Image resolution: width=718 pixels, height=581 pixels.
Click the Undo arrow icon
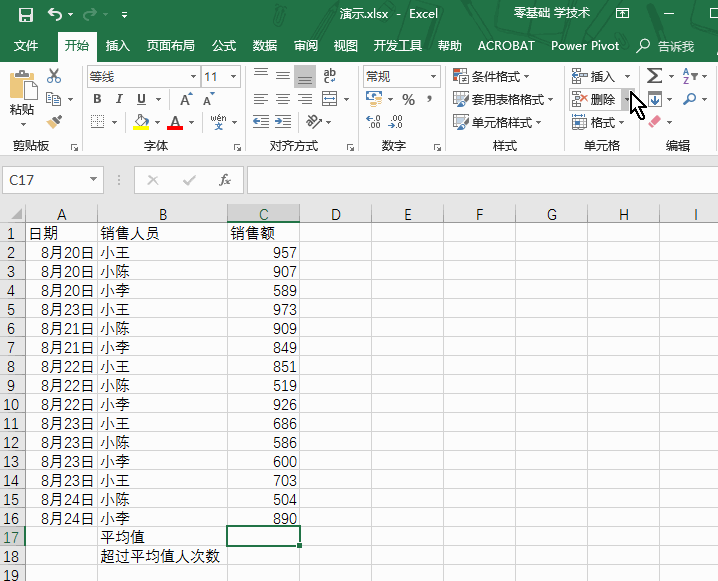[54, 15]
